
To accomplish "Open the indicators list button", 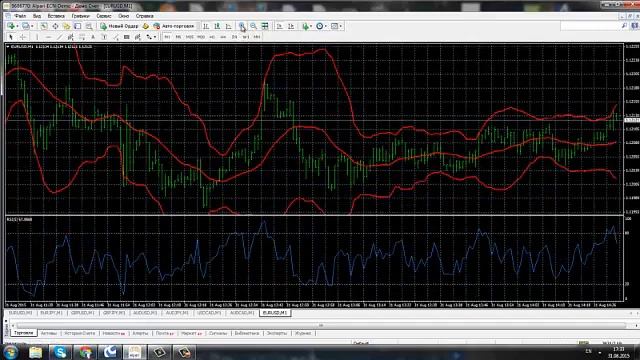I will pyautogui.click(x=305, y=26).
